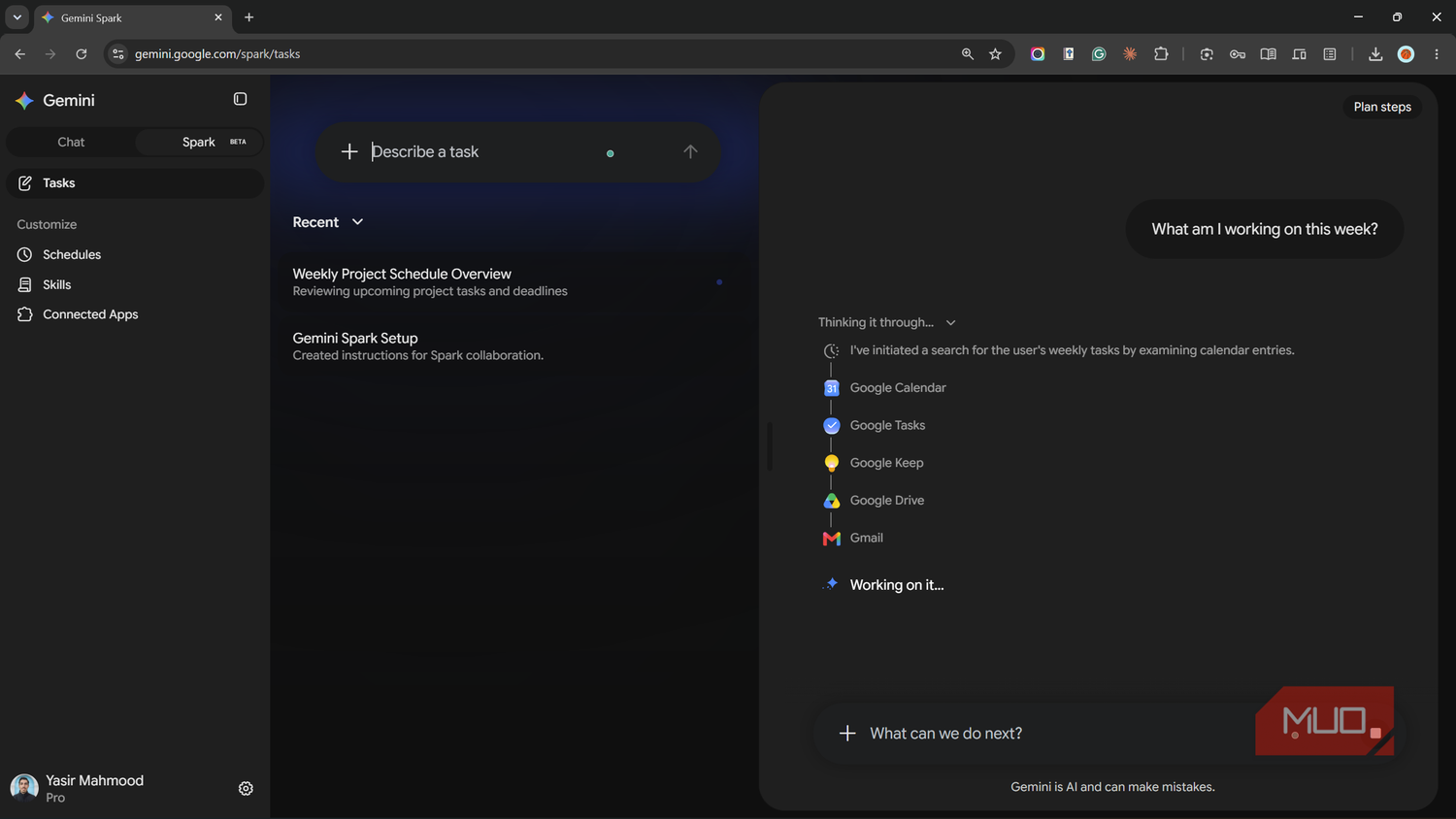Bookmark this page with star icon

[995, 54]
